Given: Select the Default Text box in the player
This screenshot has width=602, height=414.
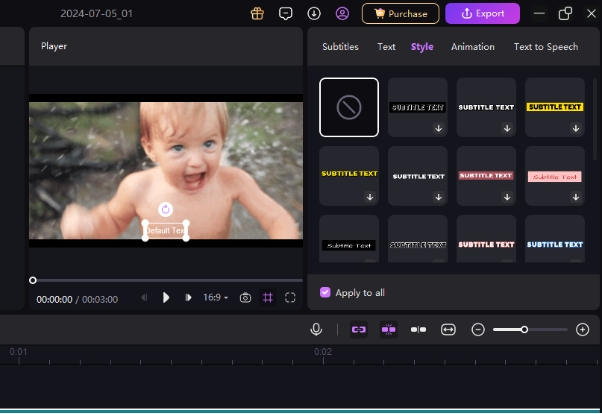Looking at the screenshot, I should [165, 230].
